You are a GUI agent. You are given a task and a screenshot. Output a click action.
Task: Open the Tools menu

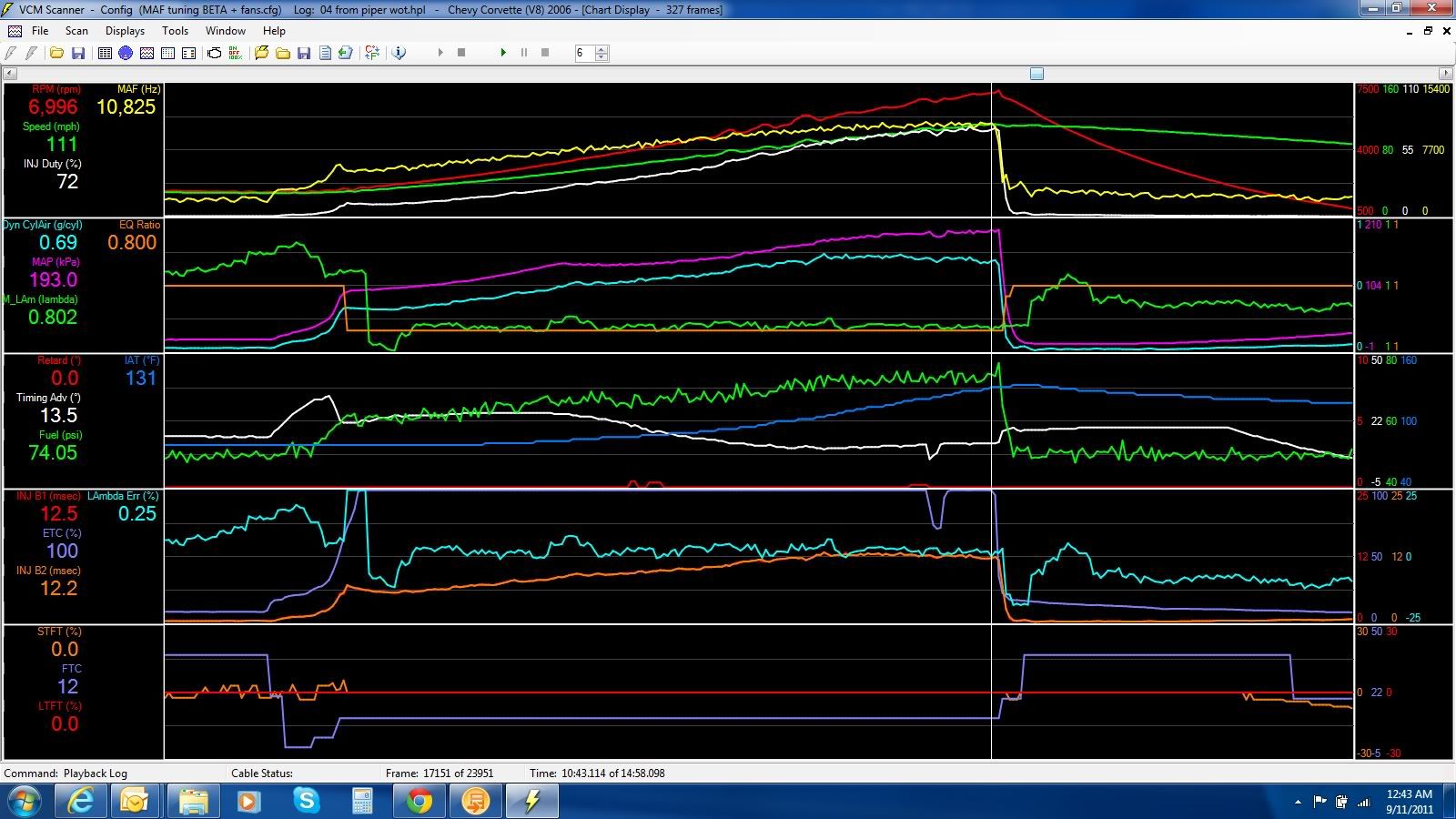175,30
